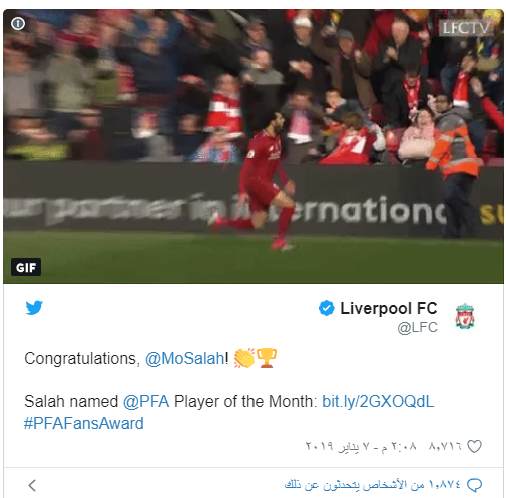Image resolution: width=506 pixels, height=498 pixels.
Task: Expand the chevron arrow at bottom left
Action: [32, 485]
